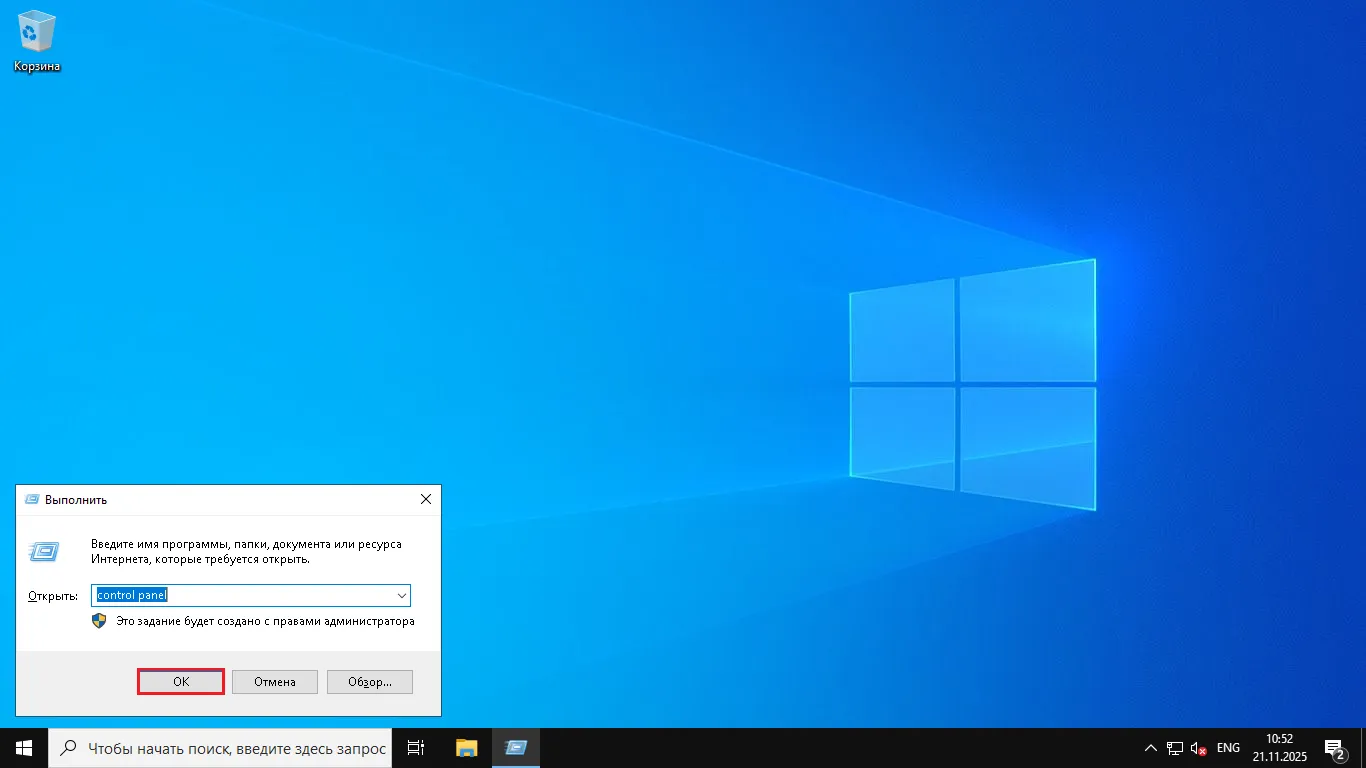The height and width of the screenshot is (768, 1366).
Task: Open Task View from the taskbar
Action: coord(416,748)
